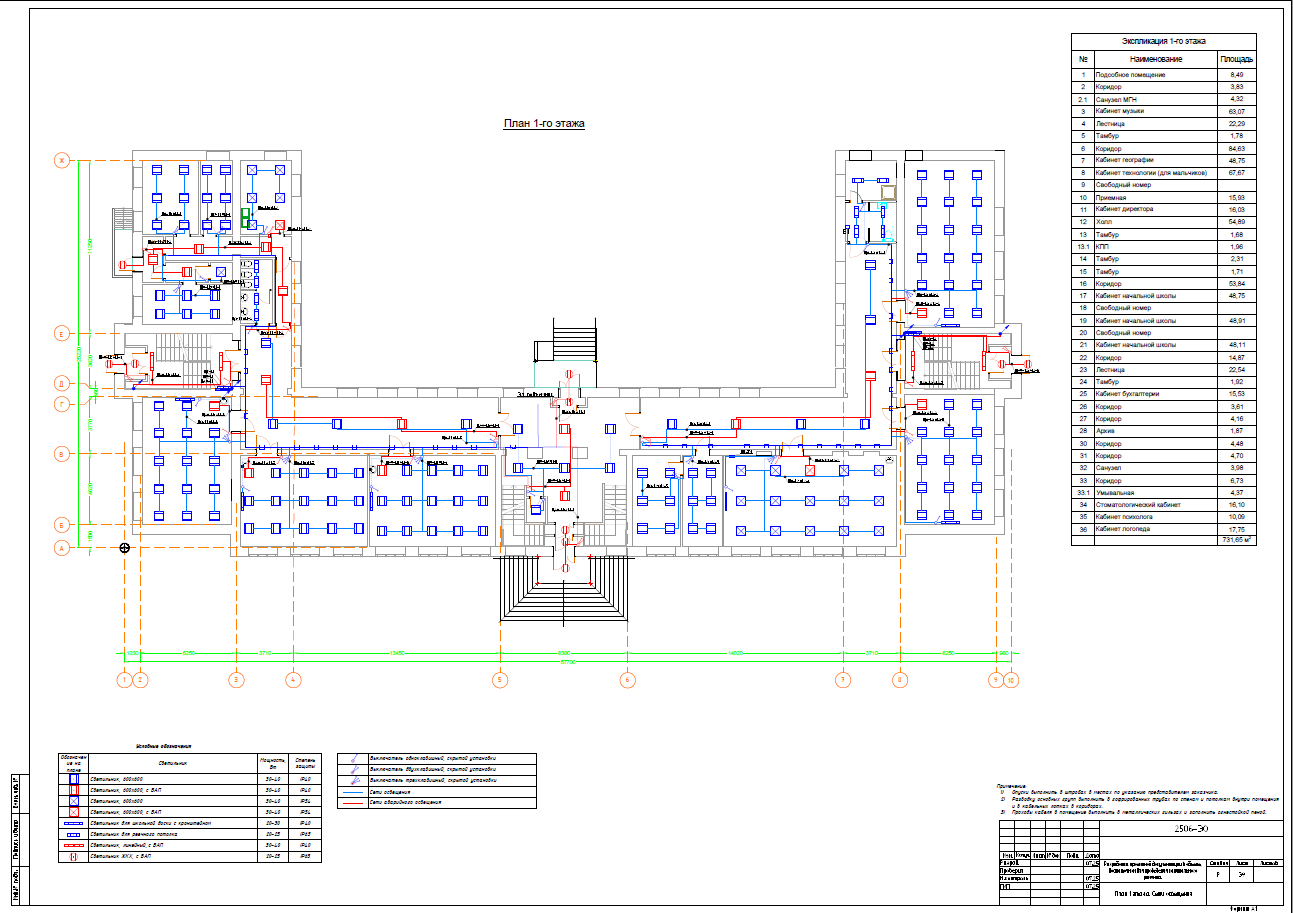The height and width of the screenshot is (913, 1293).
Task: Click the 'Сети аварийного освещения' legend label
Action: click(x=405, y=802)
